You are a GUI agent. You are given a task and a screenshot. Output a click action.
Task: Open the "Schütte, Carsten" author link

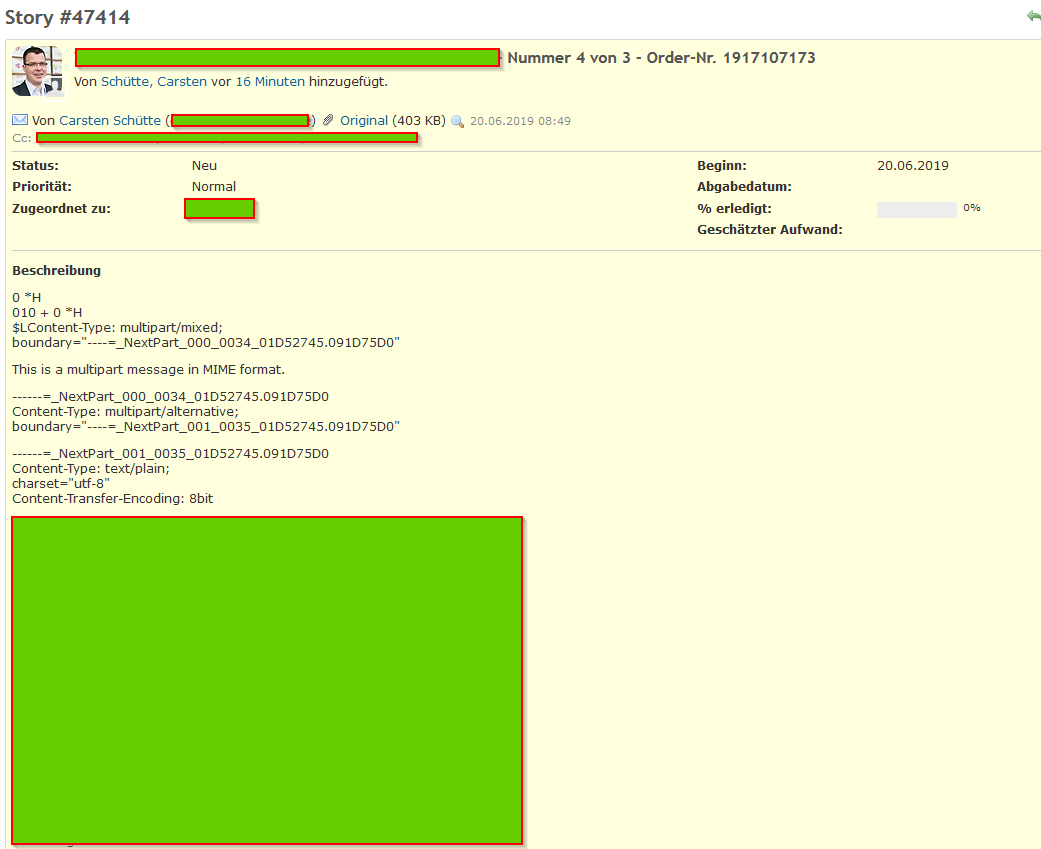tap(153, 81)
